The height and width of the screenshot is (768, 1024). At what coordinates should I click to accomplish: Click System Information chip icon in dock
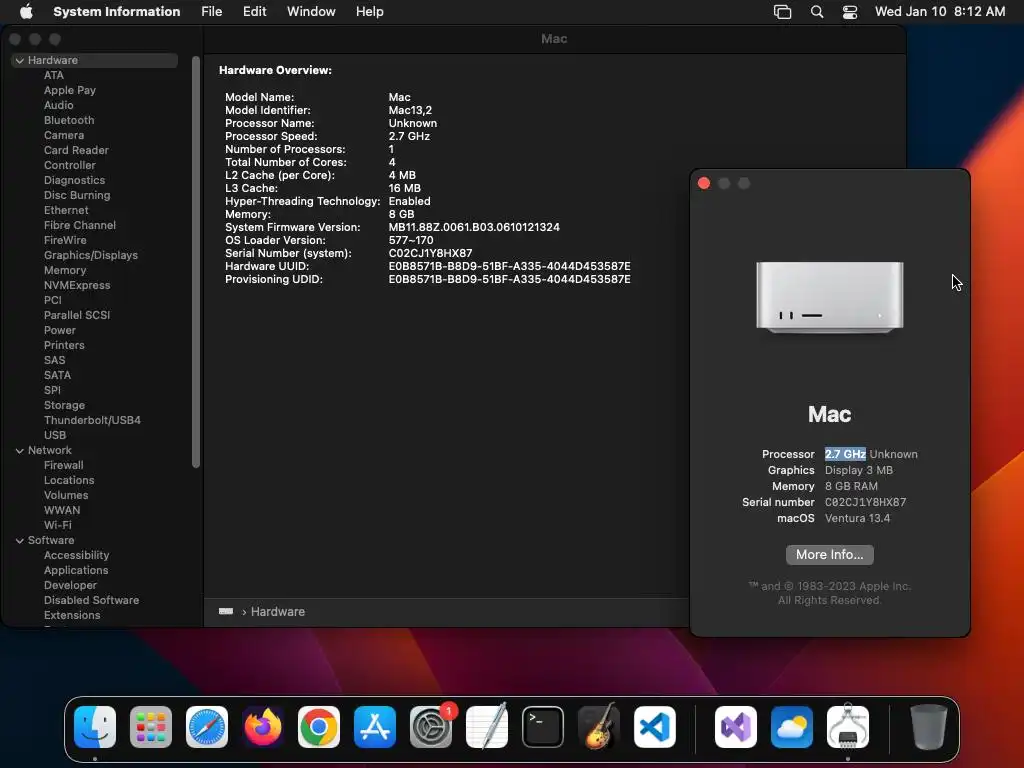click(848, 726)
